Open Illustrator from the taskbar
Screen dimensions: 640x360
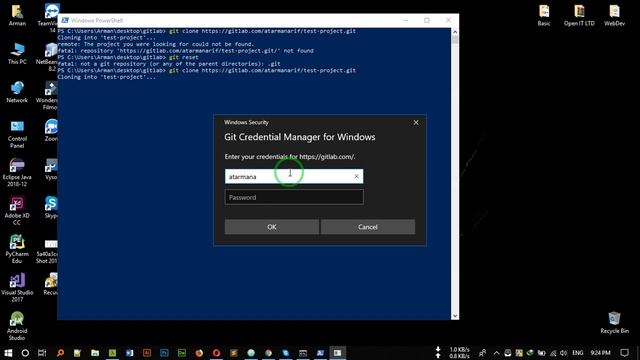147,353
